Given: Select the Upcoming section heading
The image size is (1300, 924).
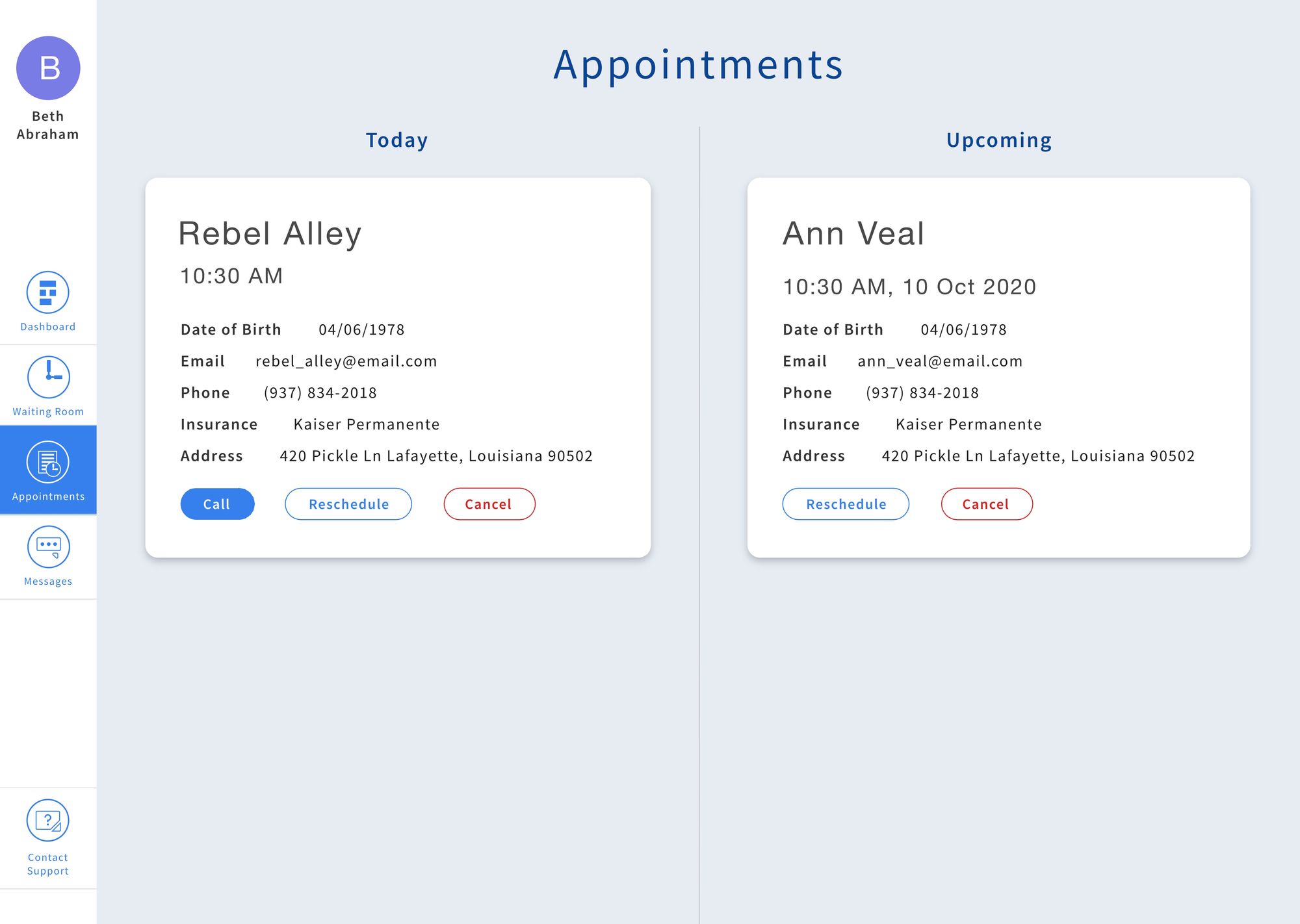Looking at the screenshot, I should pos(999,140).
